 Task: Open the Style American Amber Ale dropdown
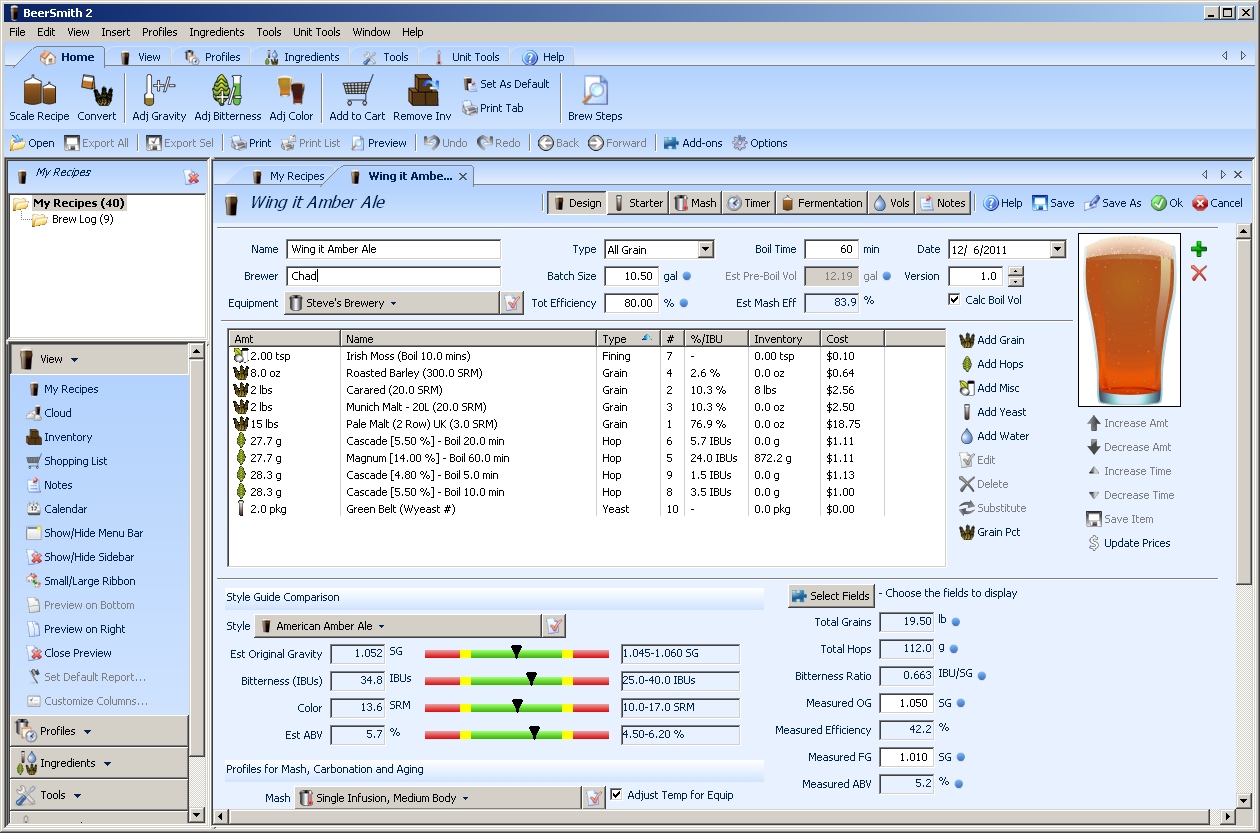397,626
